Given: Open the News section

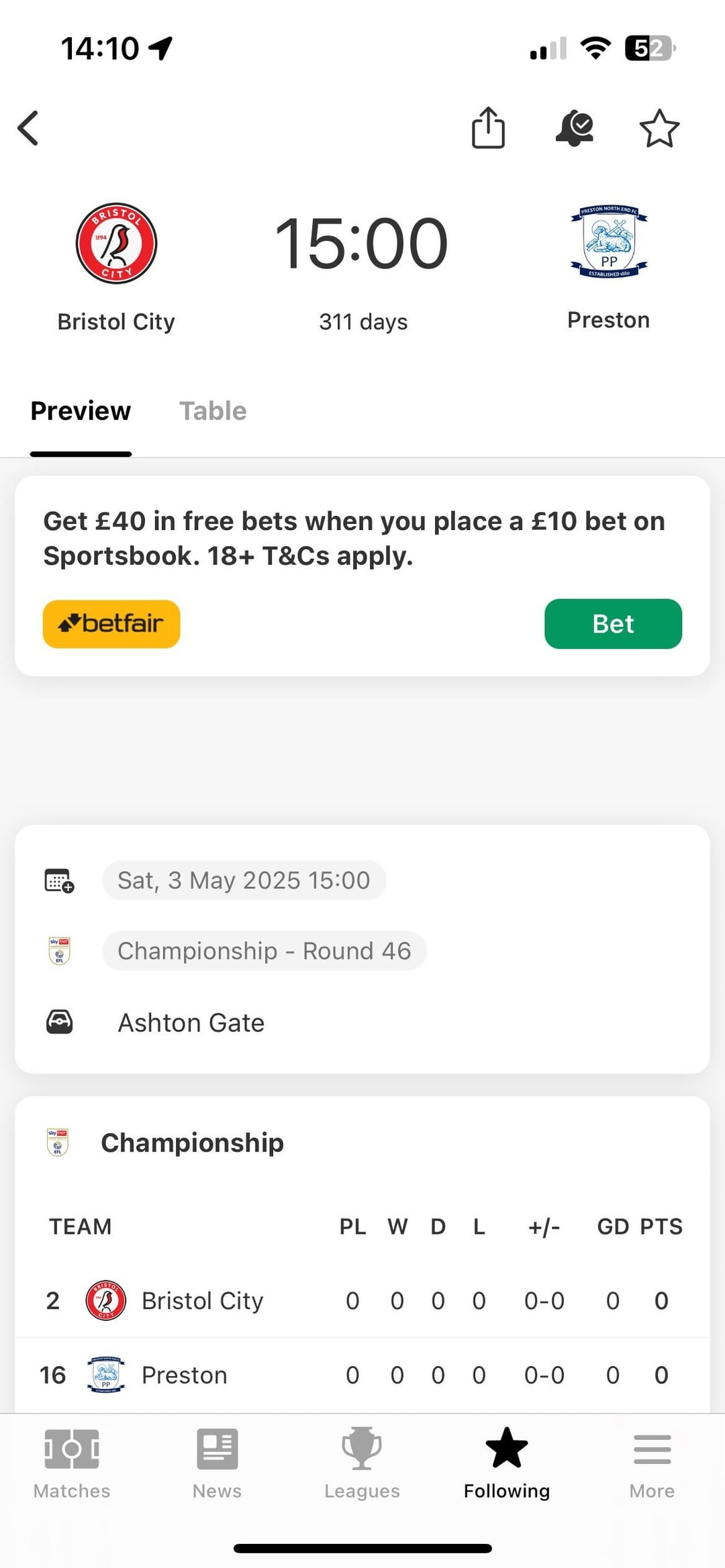Looking at the screenshot, I should 217,1463.
